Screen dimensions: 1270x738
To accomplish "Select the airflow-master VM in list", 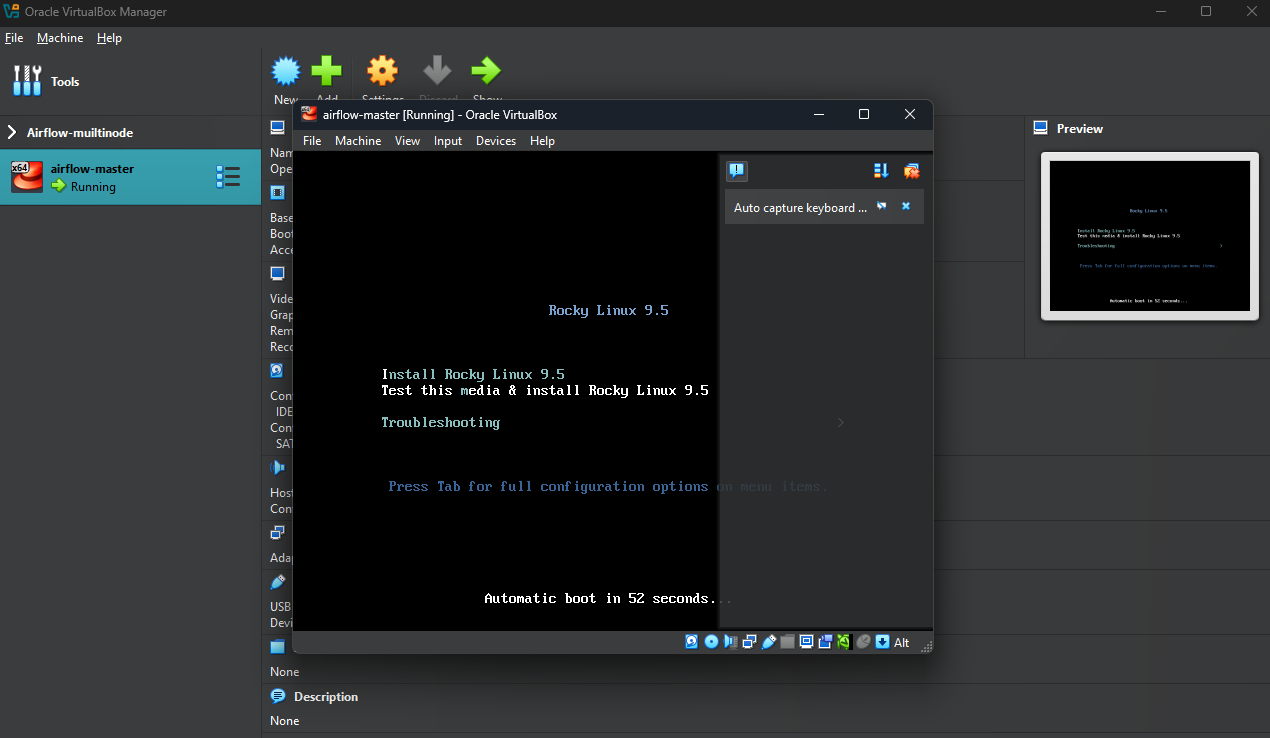I will coord(130,177).
